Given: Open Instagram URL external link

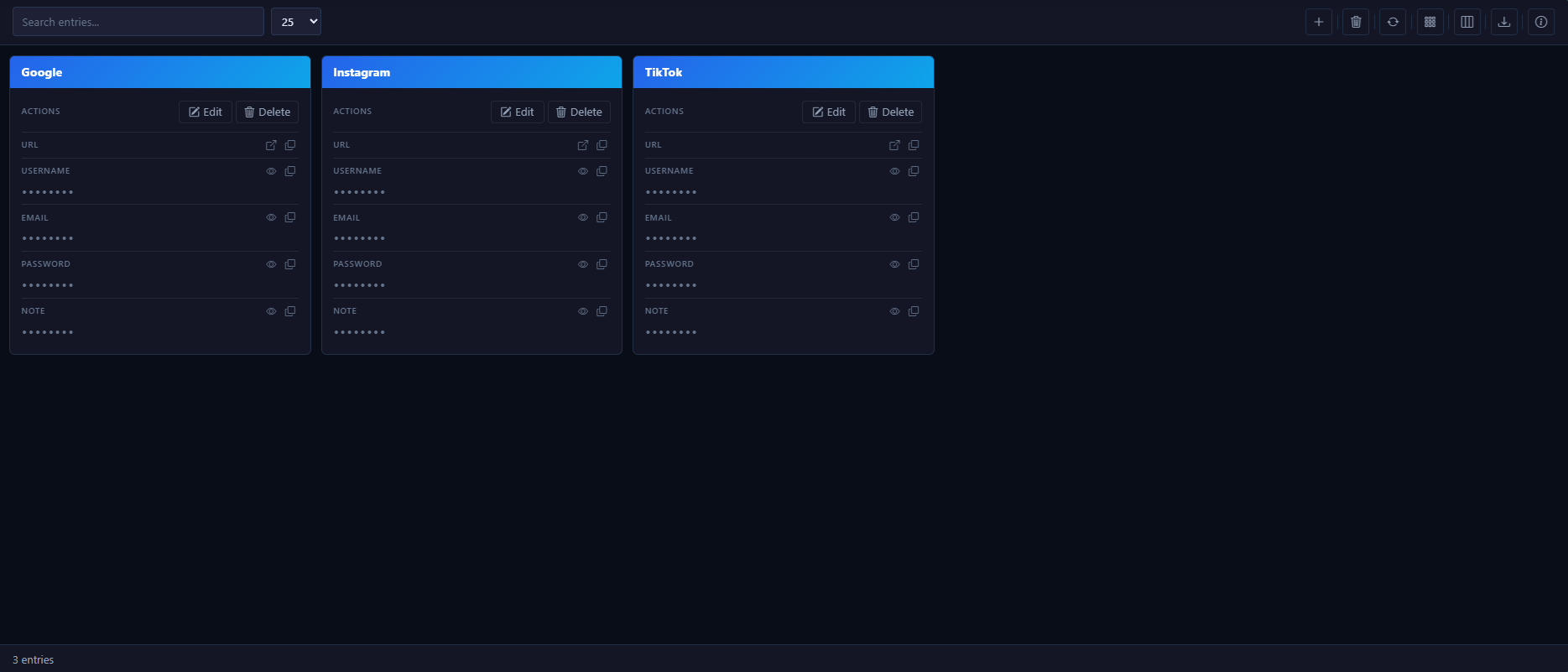Looking at the screenshot, I should tap(583, 145).
